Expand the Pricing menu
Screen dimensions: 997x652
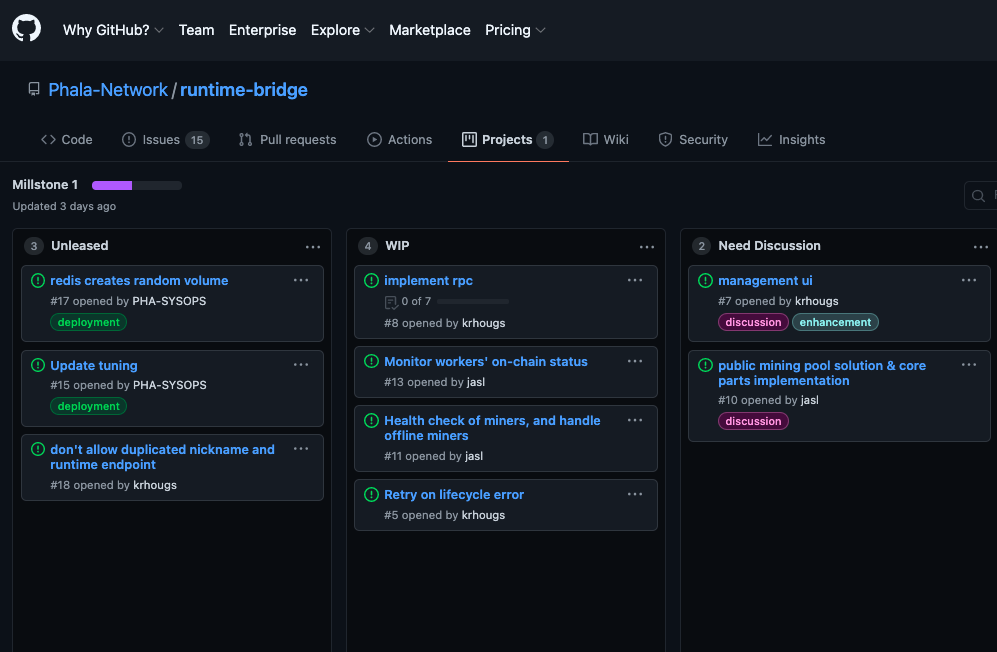[515, 30]
